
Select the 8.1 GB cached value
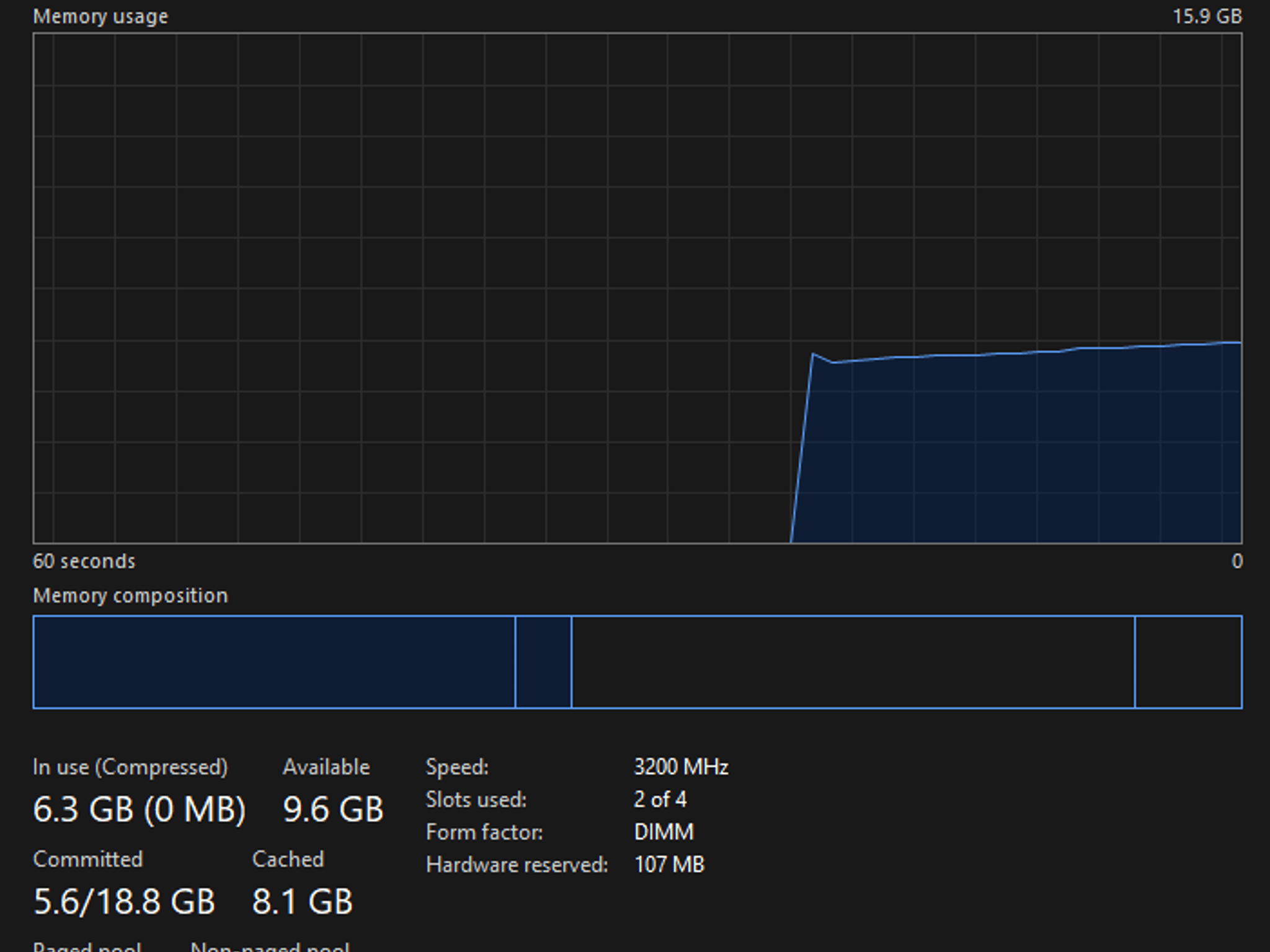tap(302, 901)
